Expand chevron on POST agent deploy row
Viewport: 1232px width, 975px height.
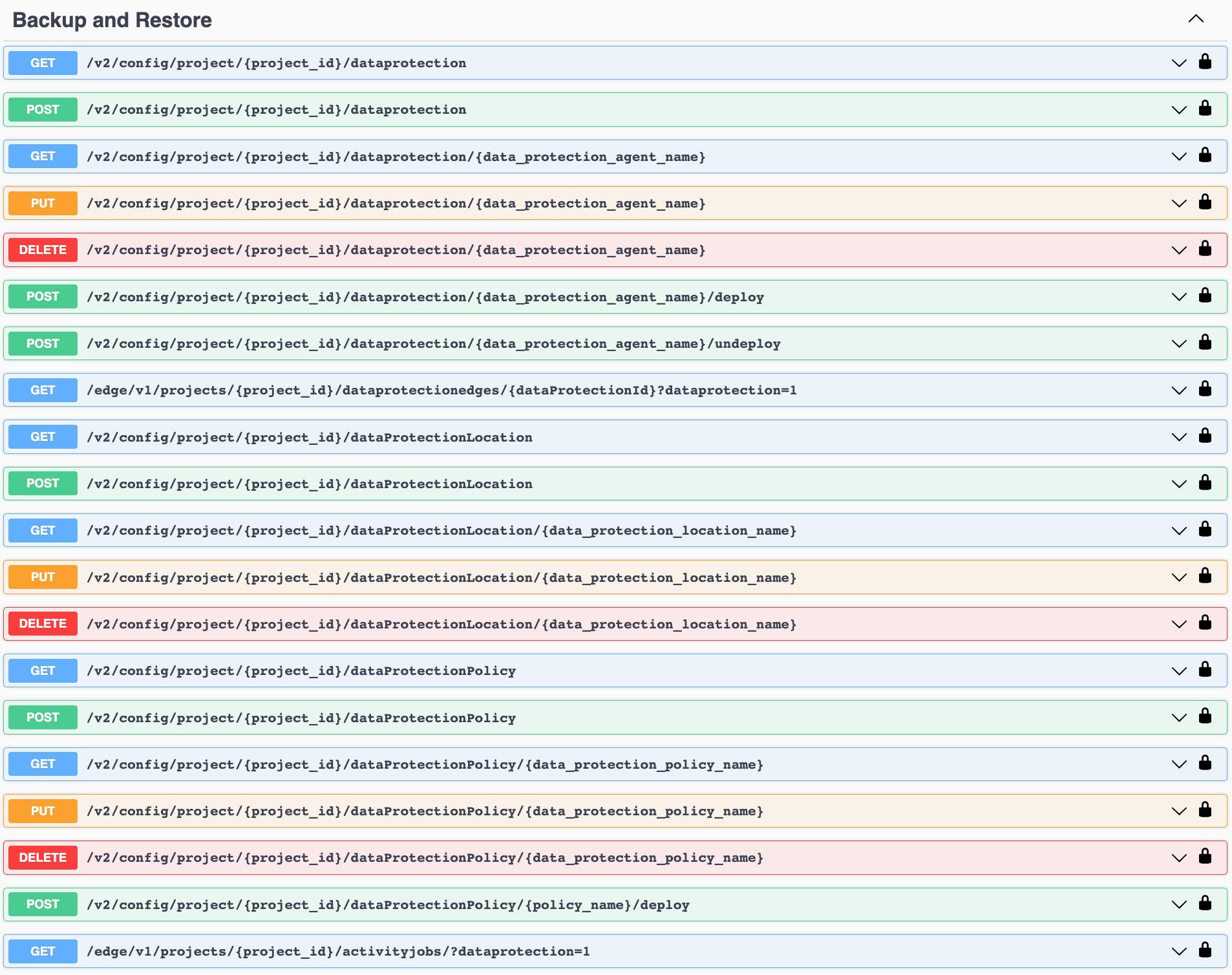point(1179,297)
